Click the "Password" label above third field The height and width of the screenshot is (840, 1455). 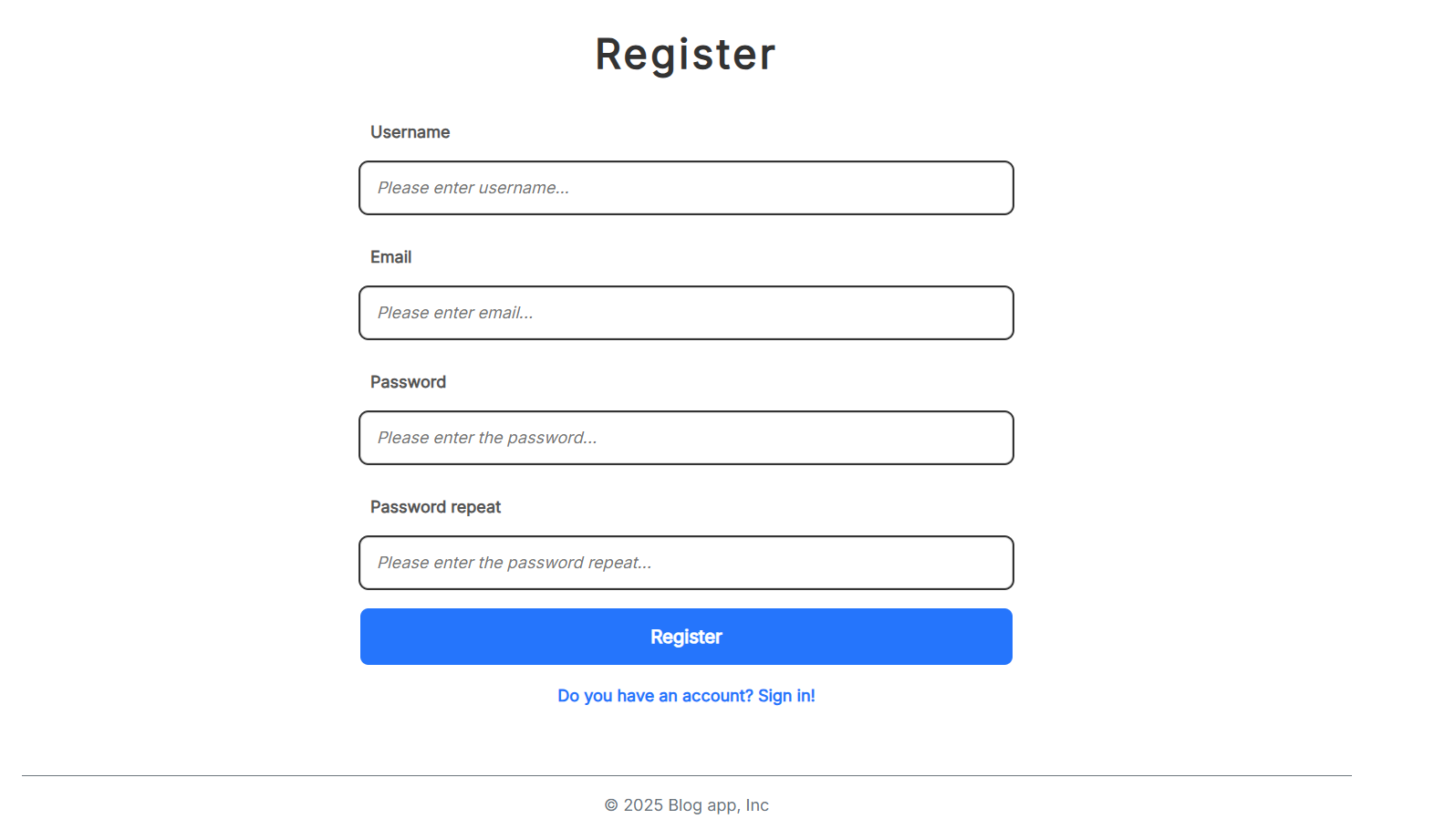click(408, 382)
